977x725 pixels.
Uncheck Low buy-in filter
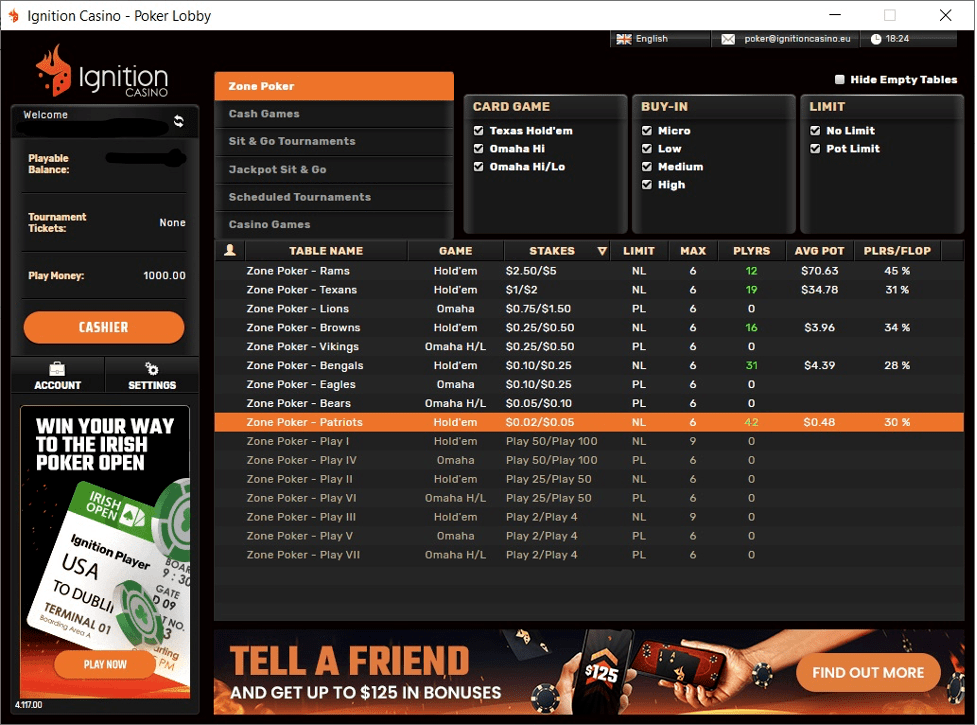(647, 149)
